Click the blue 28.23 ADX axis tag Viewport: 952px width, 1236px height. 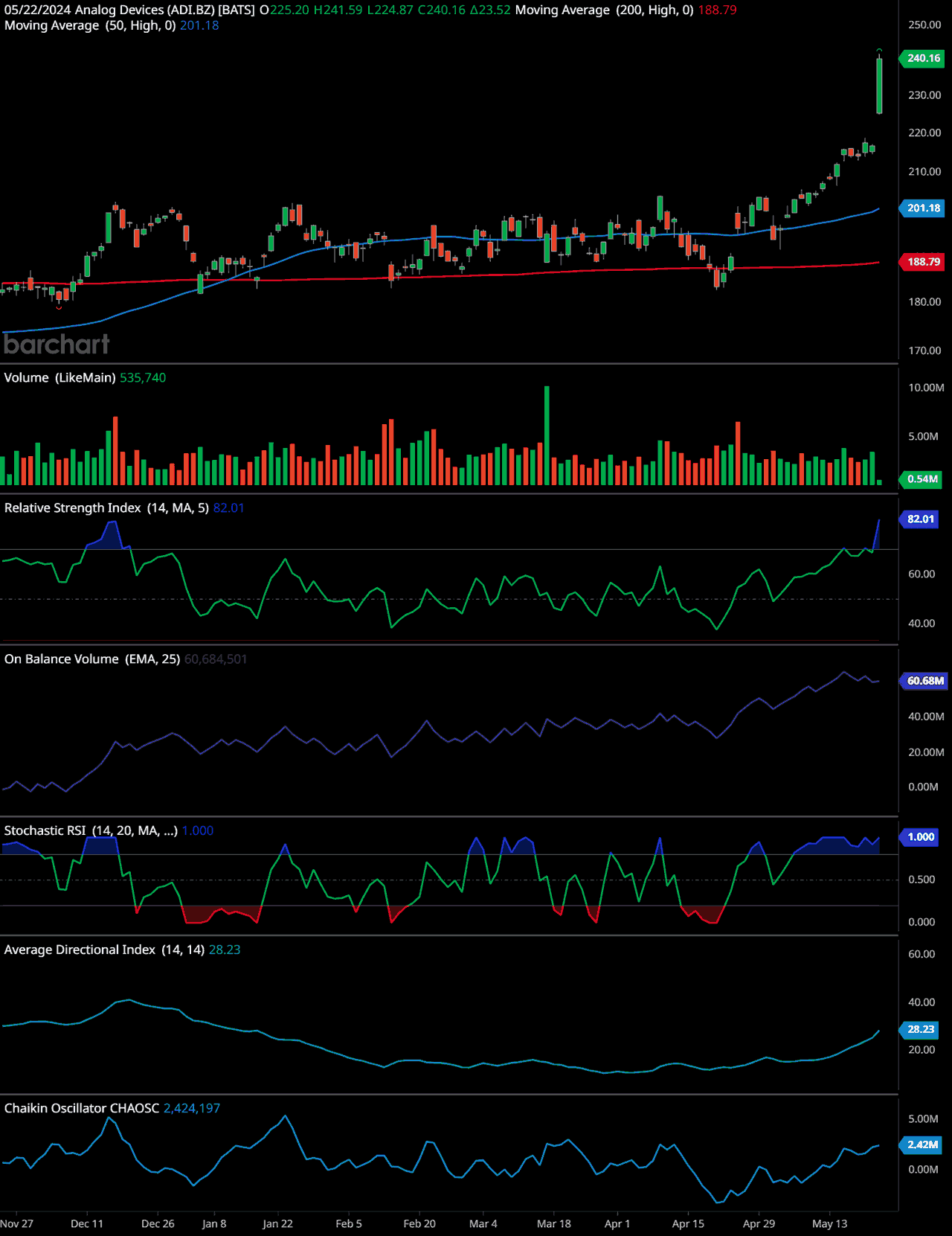920,1030
